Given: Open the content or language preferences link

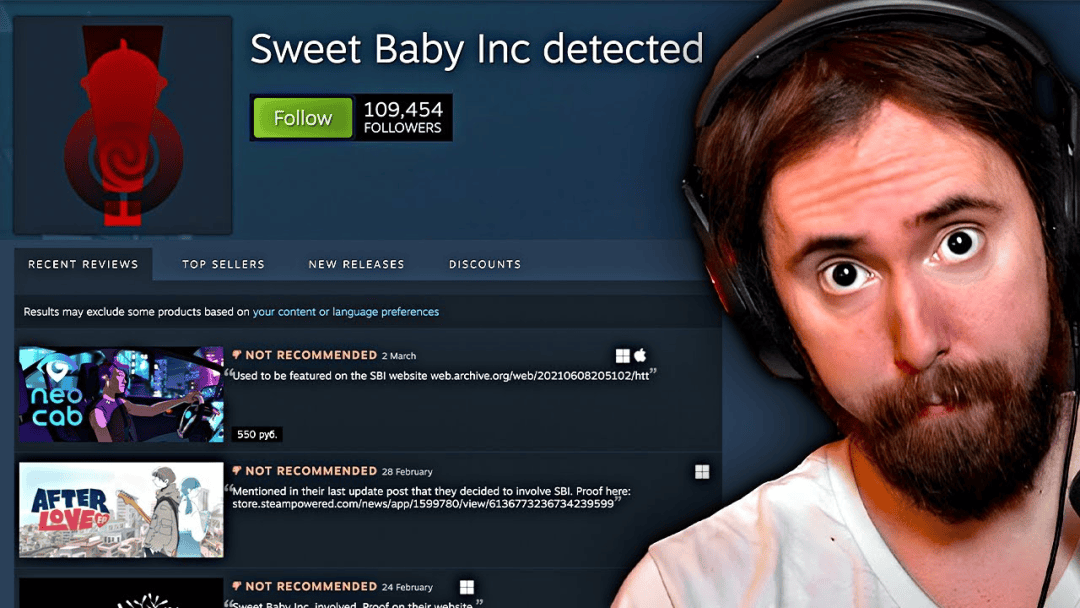Looking at the screenshot, I should click(x=346, y=312).
